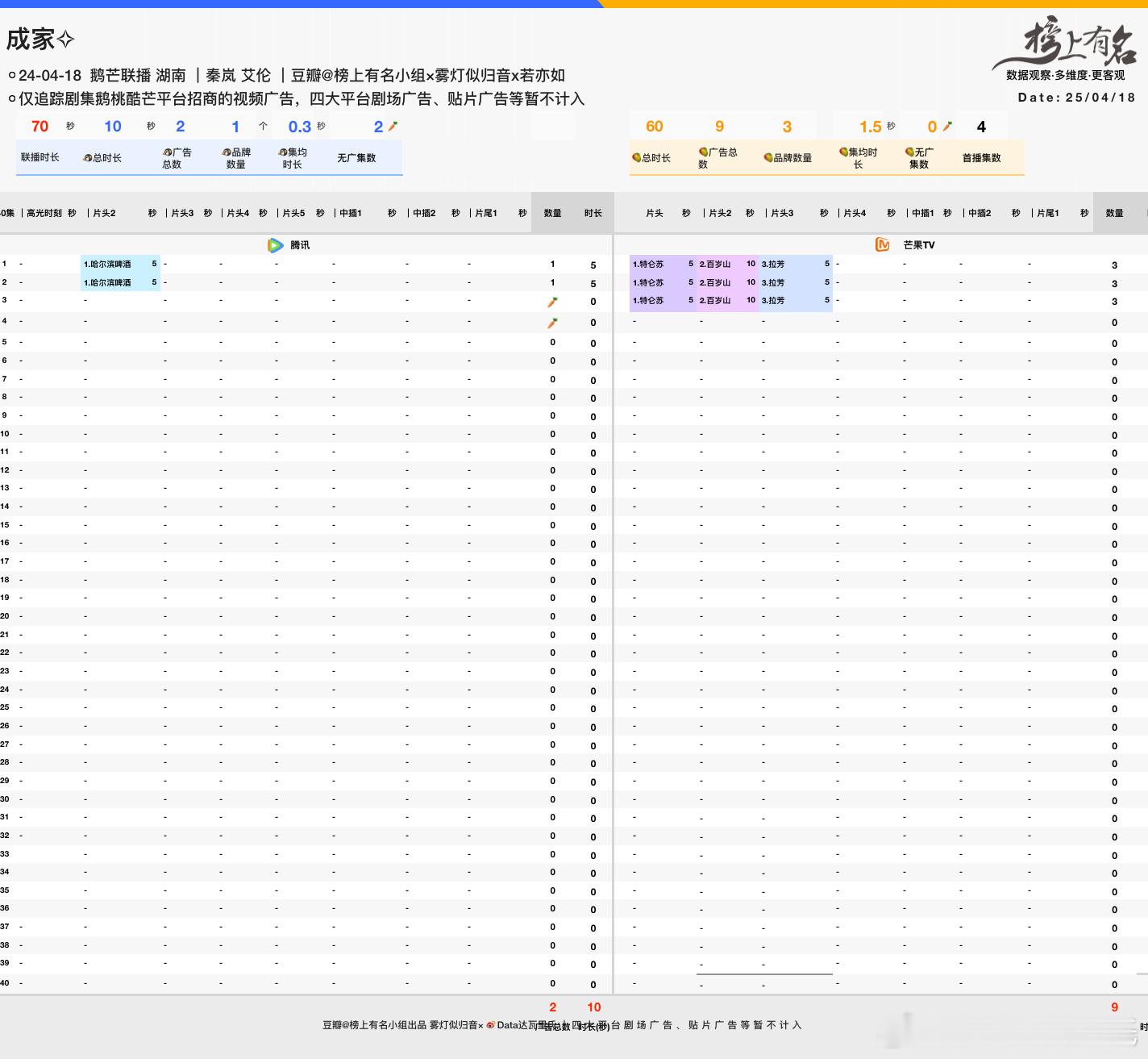The image size is (1148, 1059).
Task: Click the Mango TV 片头4 column header
Action: 855,213
